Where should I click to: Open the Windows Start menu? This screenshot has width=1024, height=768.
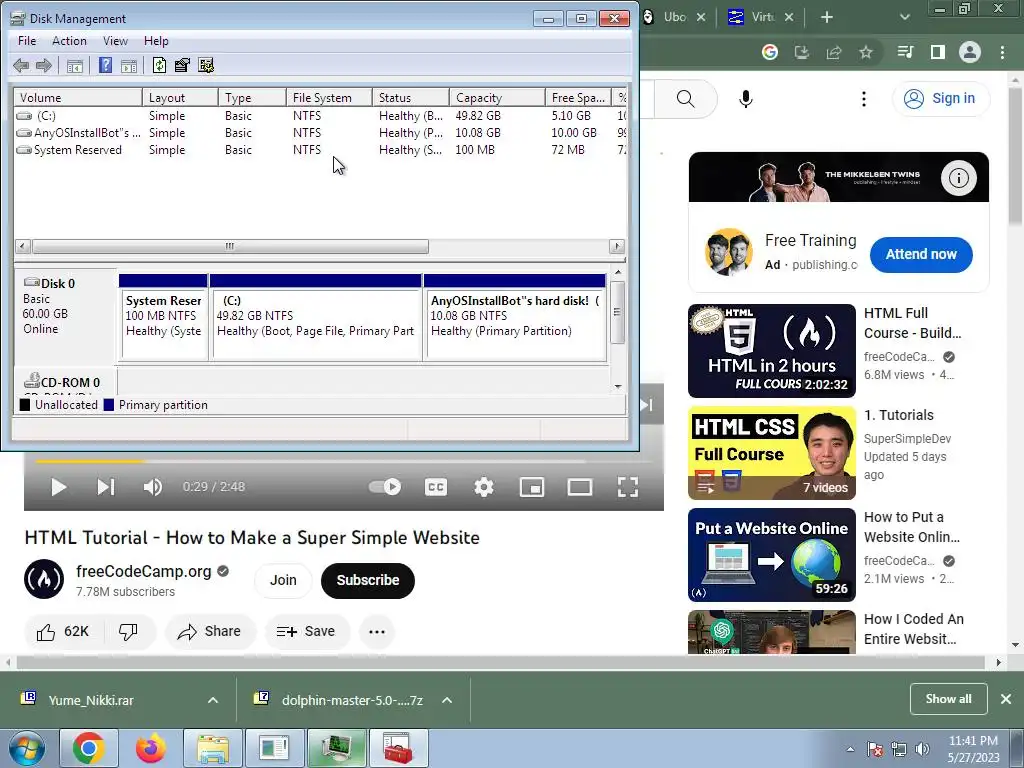(27, 748)
